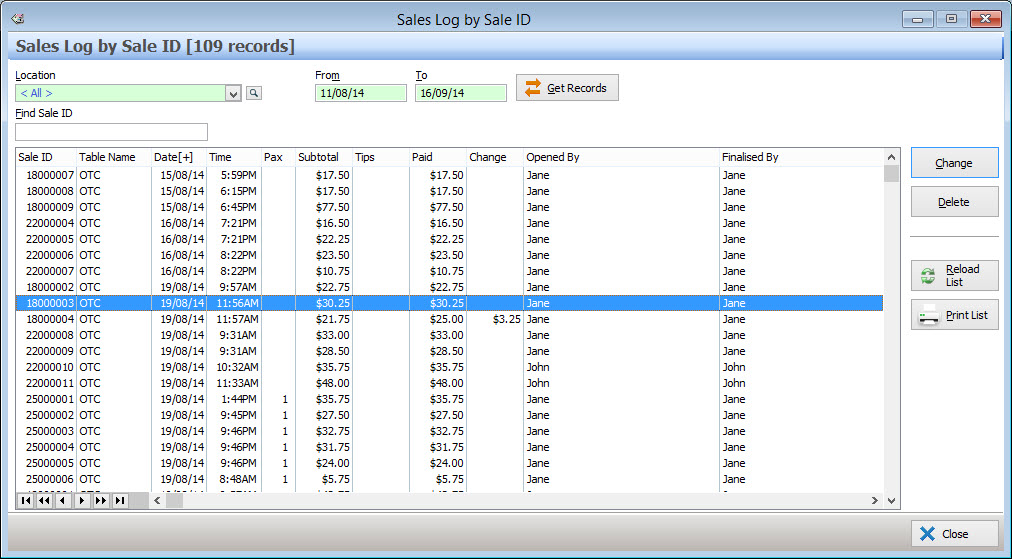
Task: Click the Print List button
Action: pos(954,315)
